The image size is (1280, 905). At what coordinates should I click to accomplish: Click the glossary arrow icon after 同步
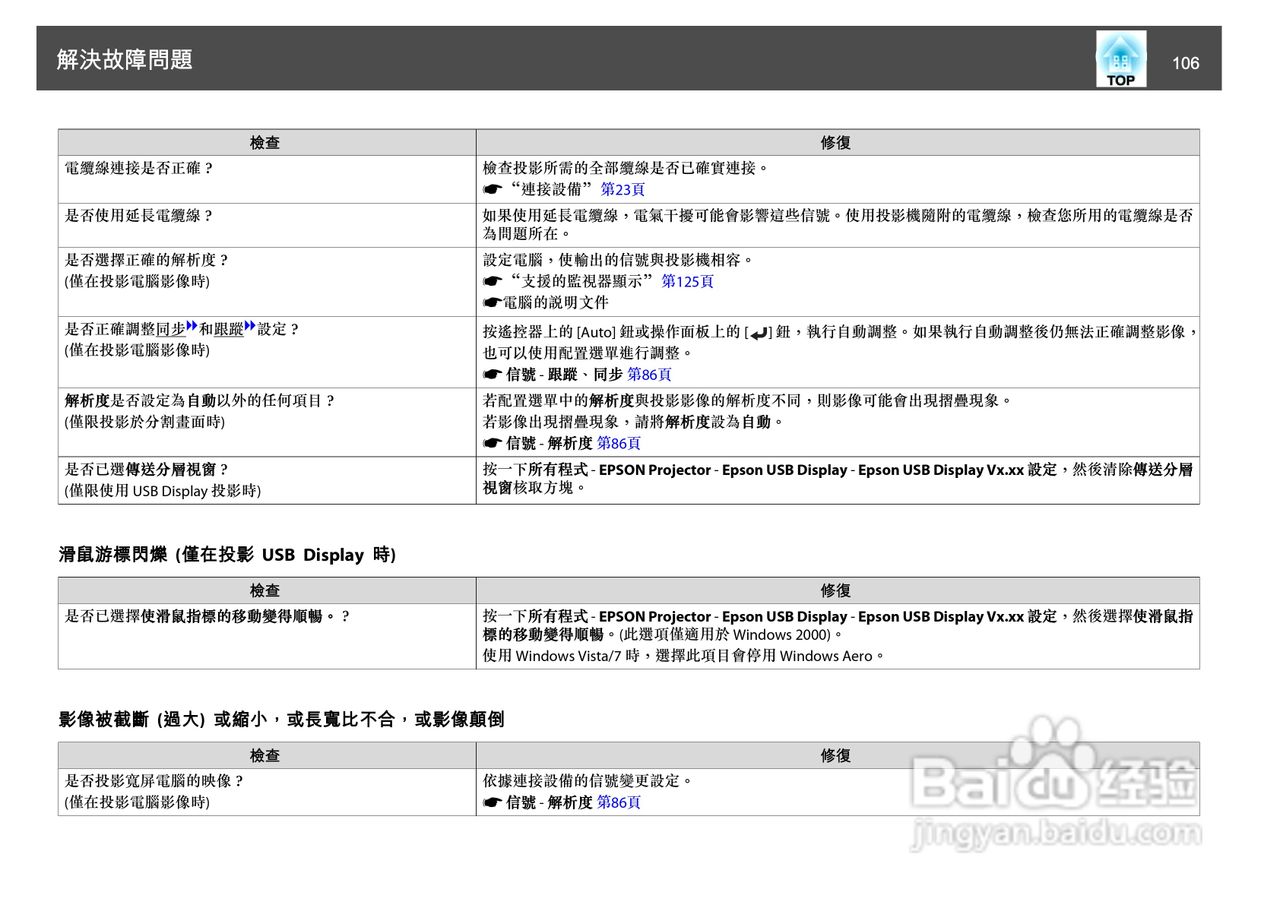(x=192, y=326)
